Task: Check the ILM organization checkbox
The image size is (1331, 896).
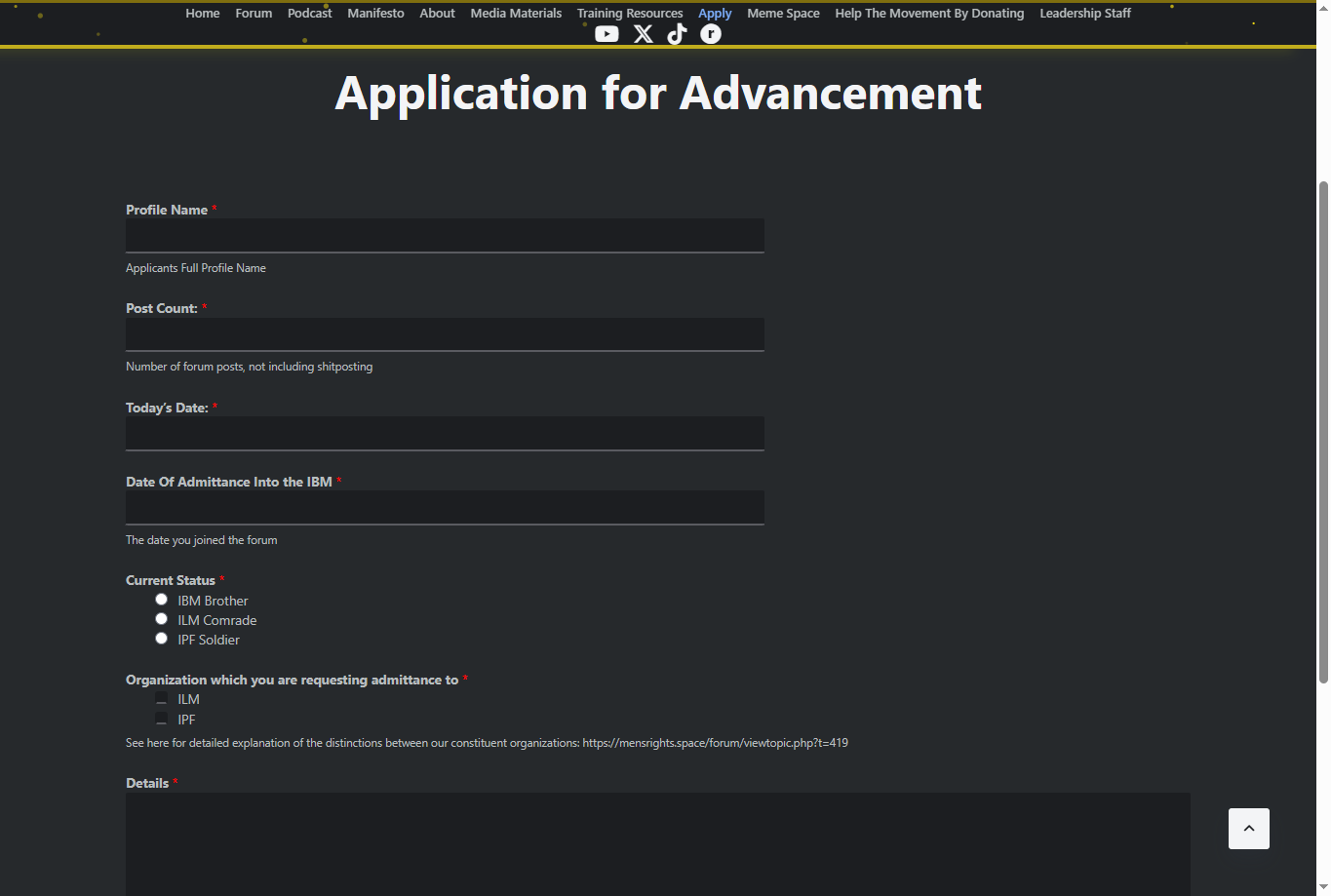Action: [x=162, y=699]
